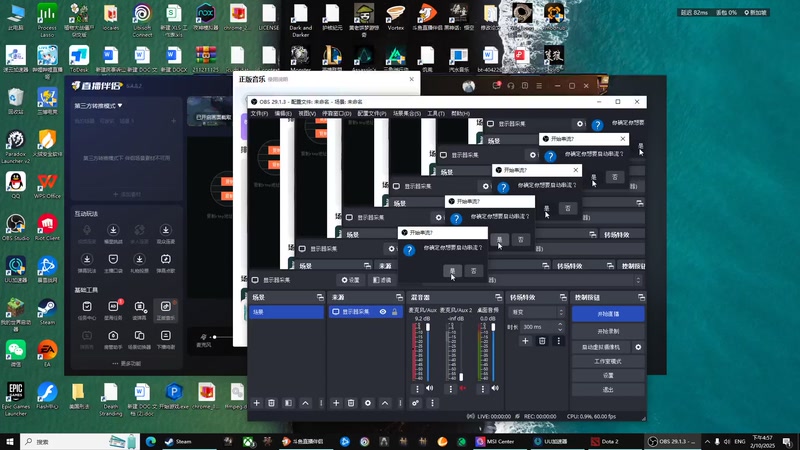Select Epic Games Launcher desktop icon
The height and width of the screenshot is (450, 800).
coord(16,399)
